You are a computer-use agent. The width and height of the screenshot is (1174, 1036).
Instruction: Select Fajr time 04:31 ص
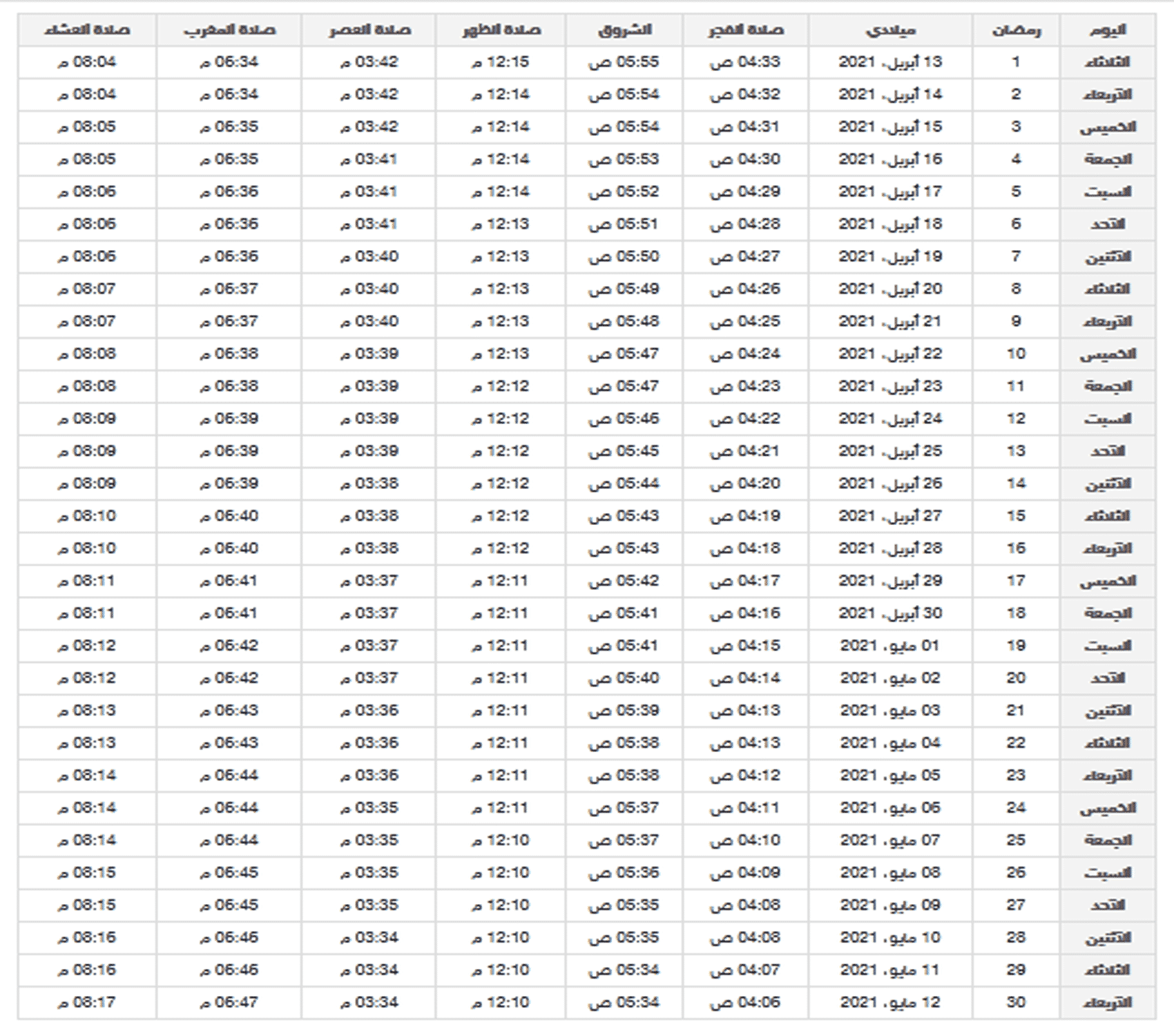pyautogui.click(x=745, y=127)
